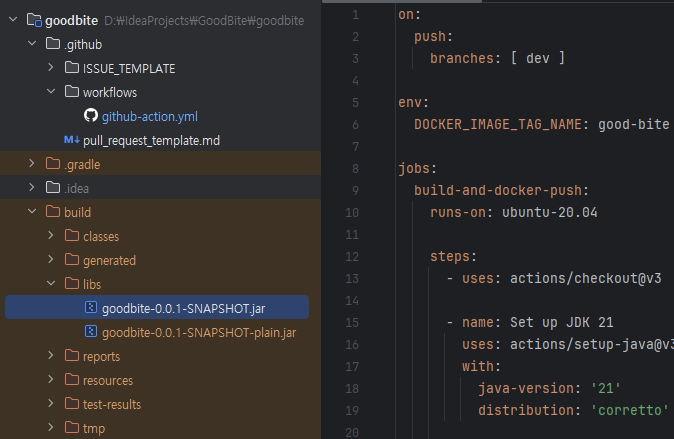This screenshot has height=439, width=674.
Task: Click the classes folder icon
Action: (x=72, y=236)
